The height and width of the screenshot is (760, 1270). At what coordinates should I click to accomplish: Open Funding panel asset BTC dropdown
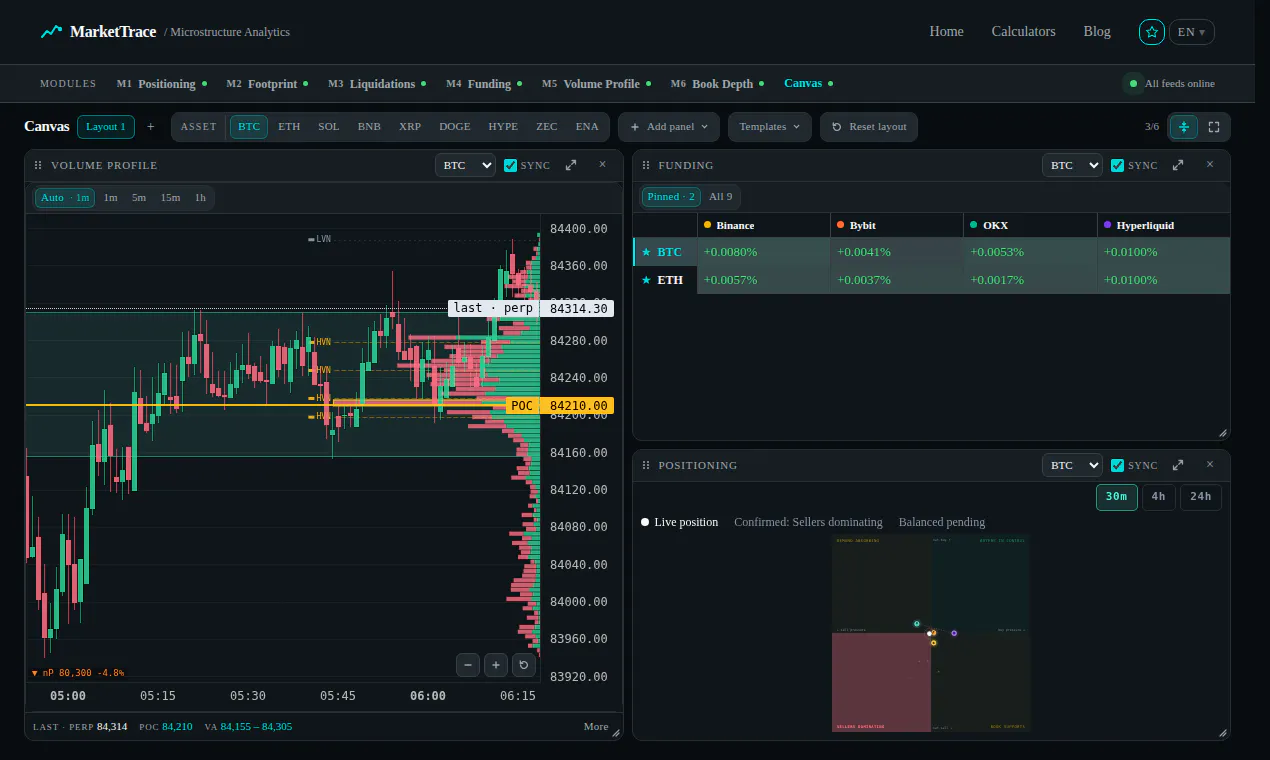click(x=1072, y=165)
